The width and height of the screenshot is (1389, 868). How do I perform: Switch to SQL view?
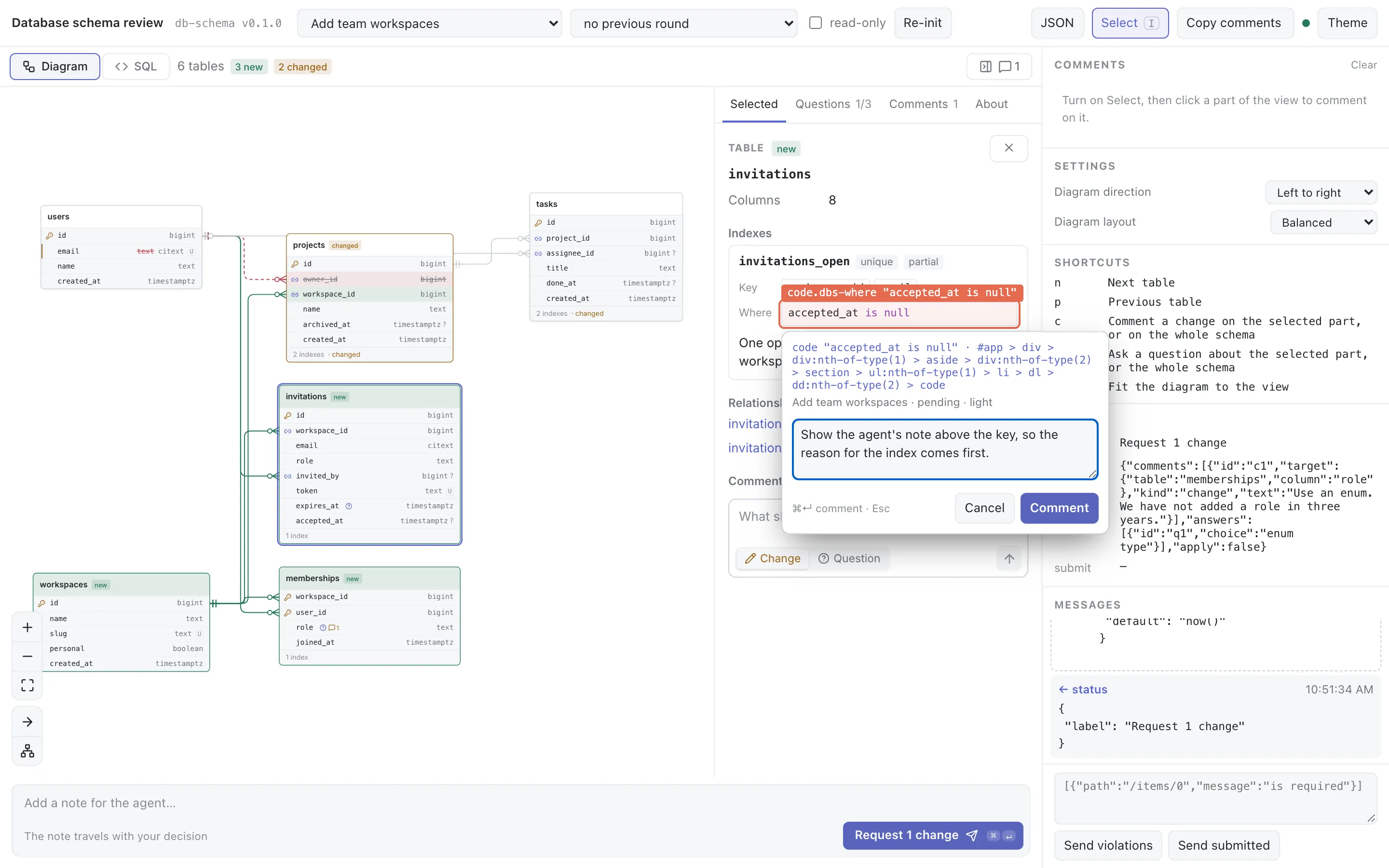tap(136, 67)
